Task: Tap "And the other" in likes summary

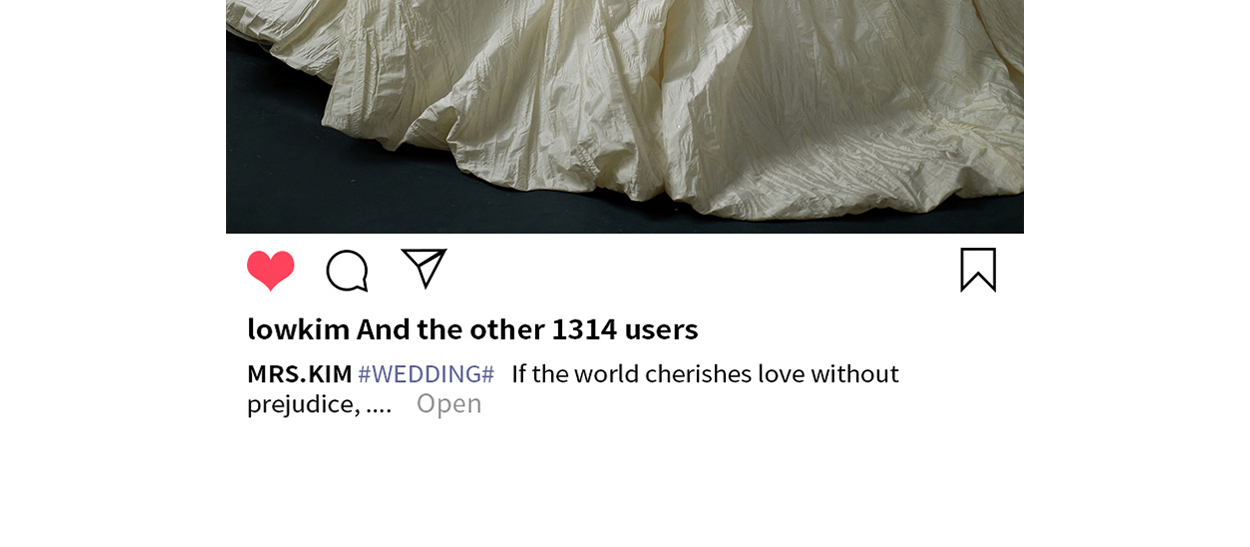Action: (451, 329)
